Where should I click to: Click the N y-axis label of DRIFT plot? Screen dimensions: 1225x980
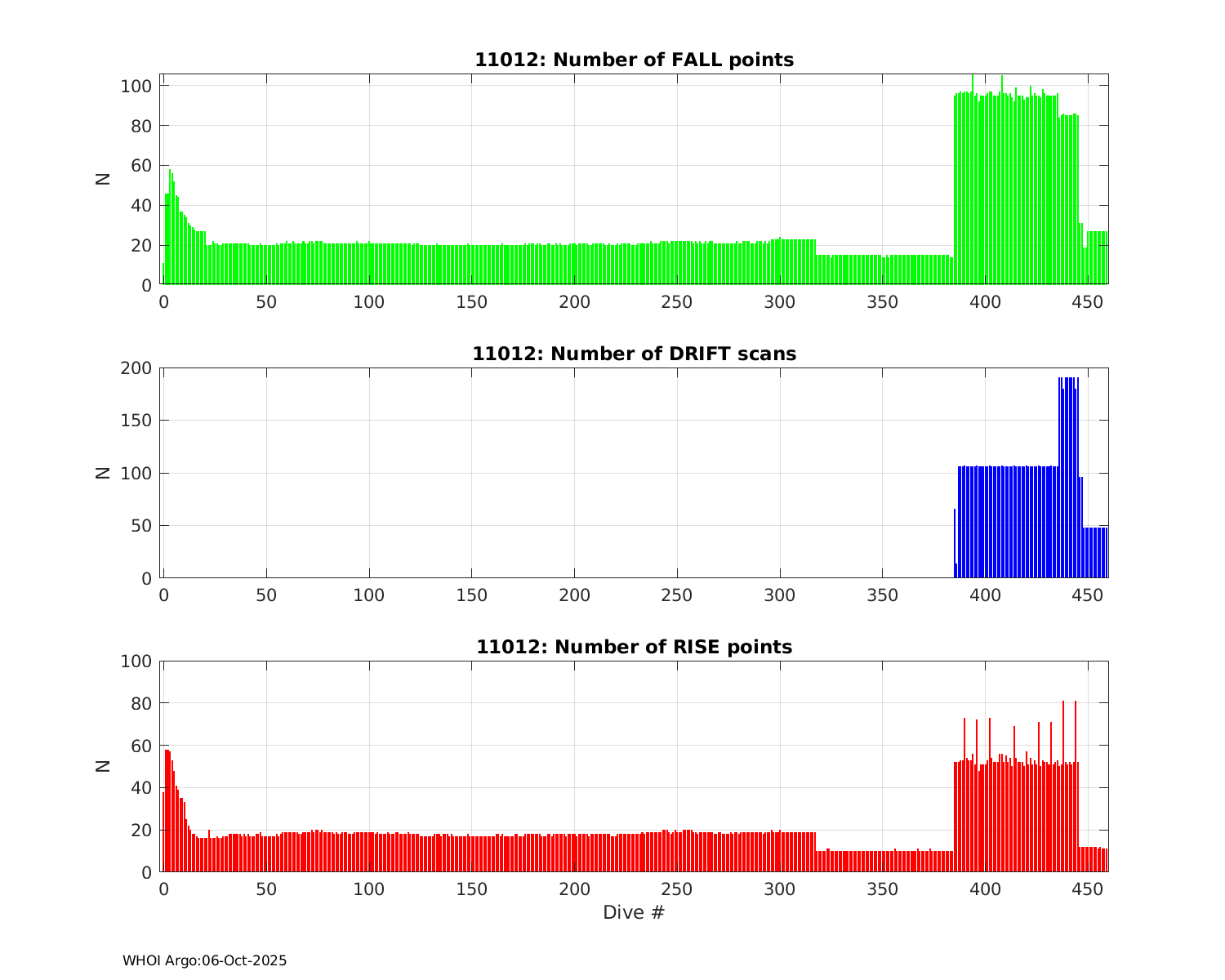coord(104,473)
